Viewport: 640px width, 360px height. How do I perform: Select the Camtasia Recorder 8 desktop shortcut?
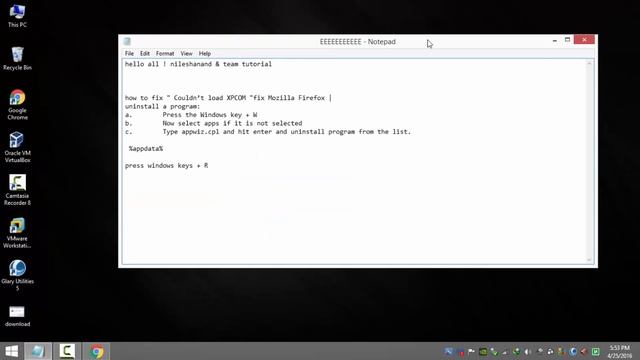coord(17,190)
